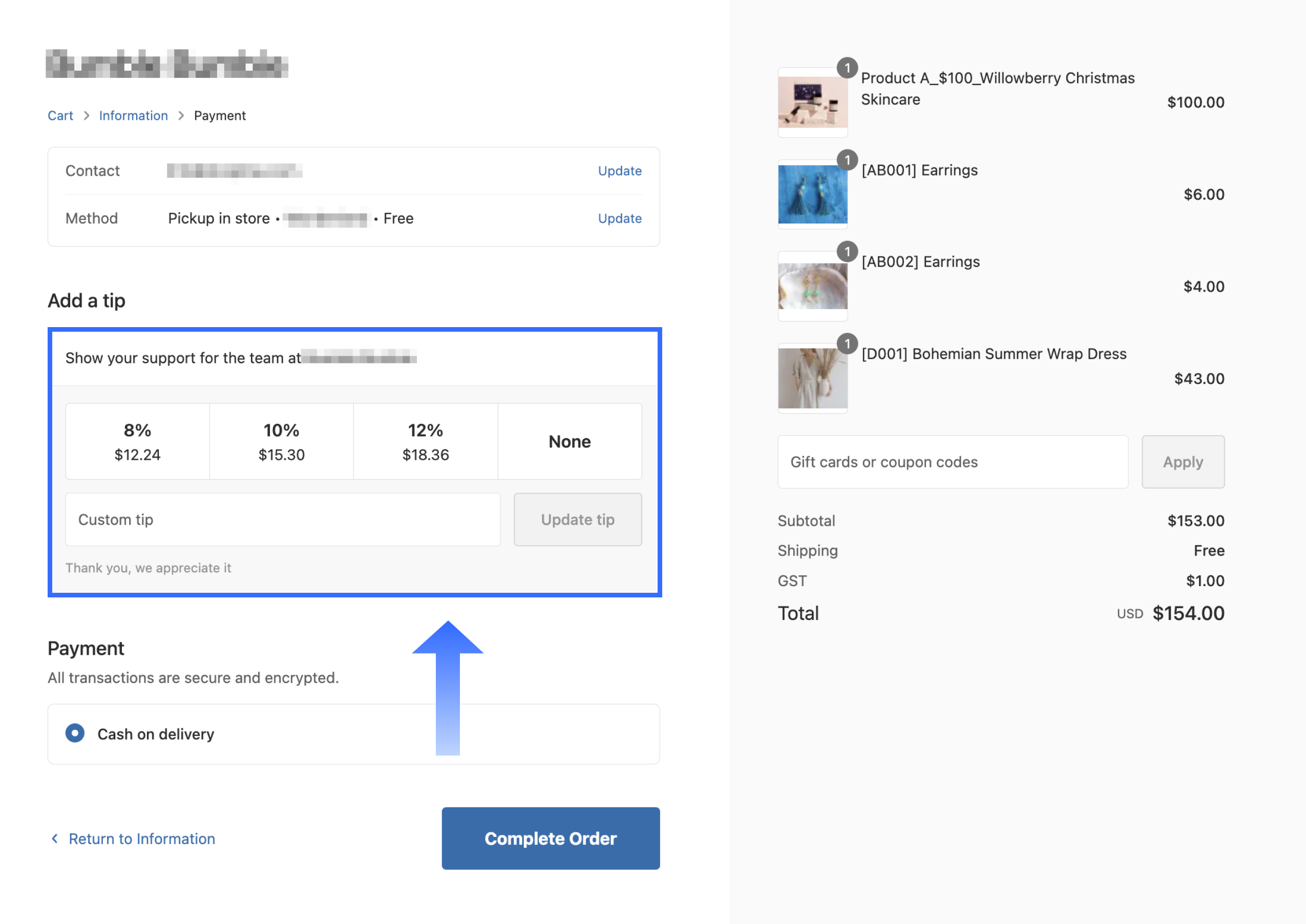Click quantity badge on Bohemian Wrap Dress
This screenshot has width=1306, height=924.
[847, 343]
